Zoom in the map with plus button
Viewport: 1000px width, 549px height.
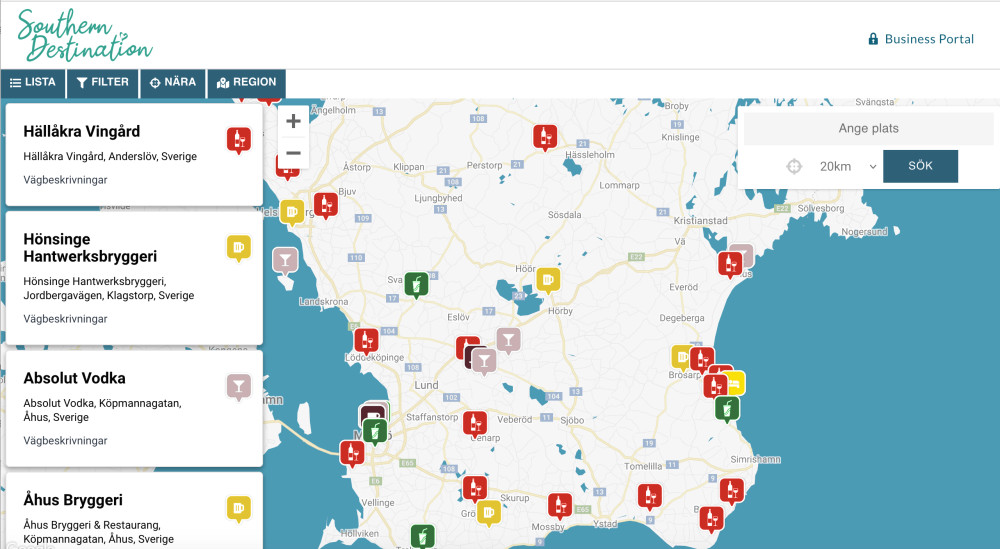[x=293, y=122]
